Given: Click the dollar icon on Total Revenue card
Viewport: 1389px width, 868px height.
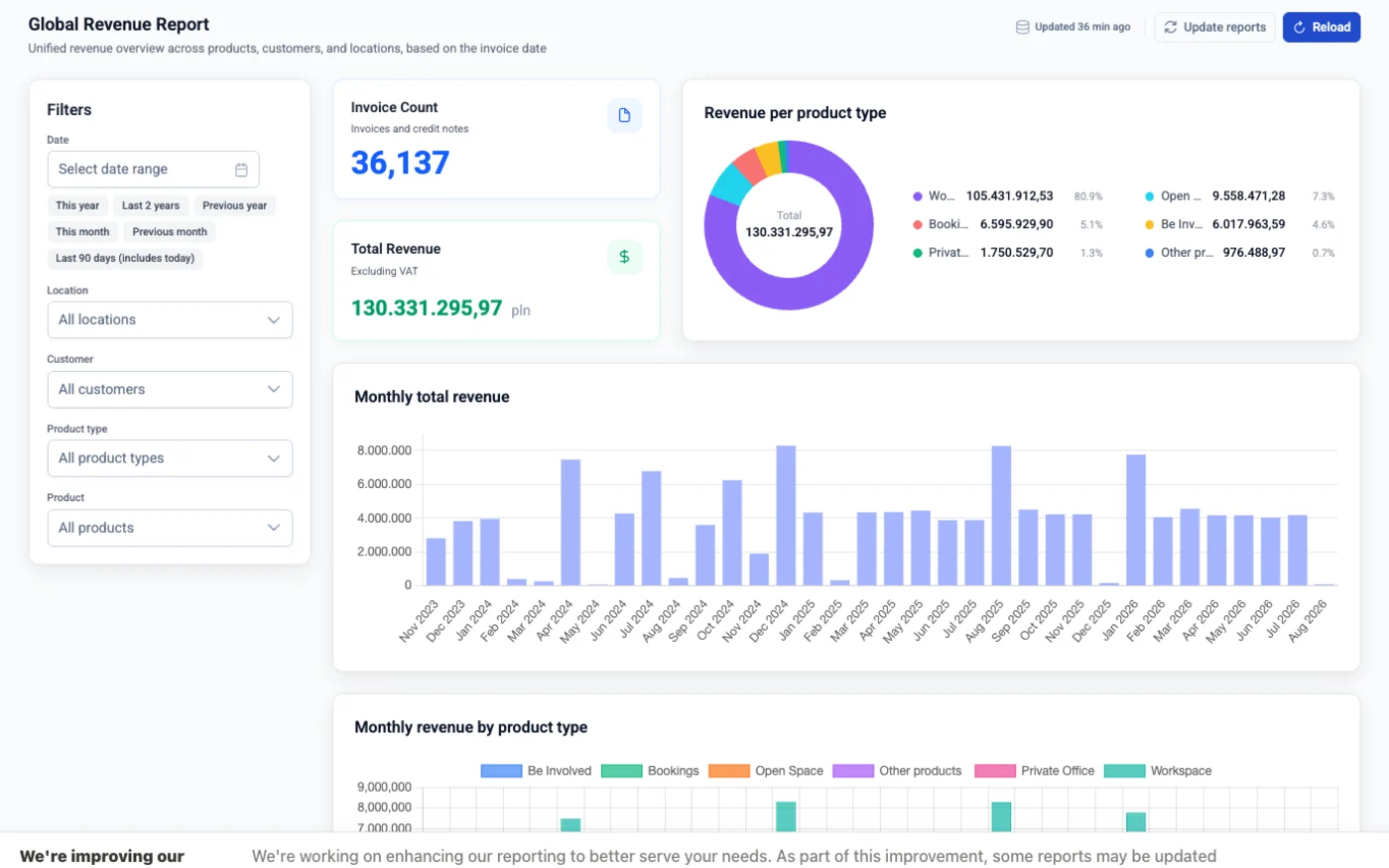Looking at the screenshot, I should 624,257.
